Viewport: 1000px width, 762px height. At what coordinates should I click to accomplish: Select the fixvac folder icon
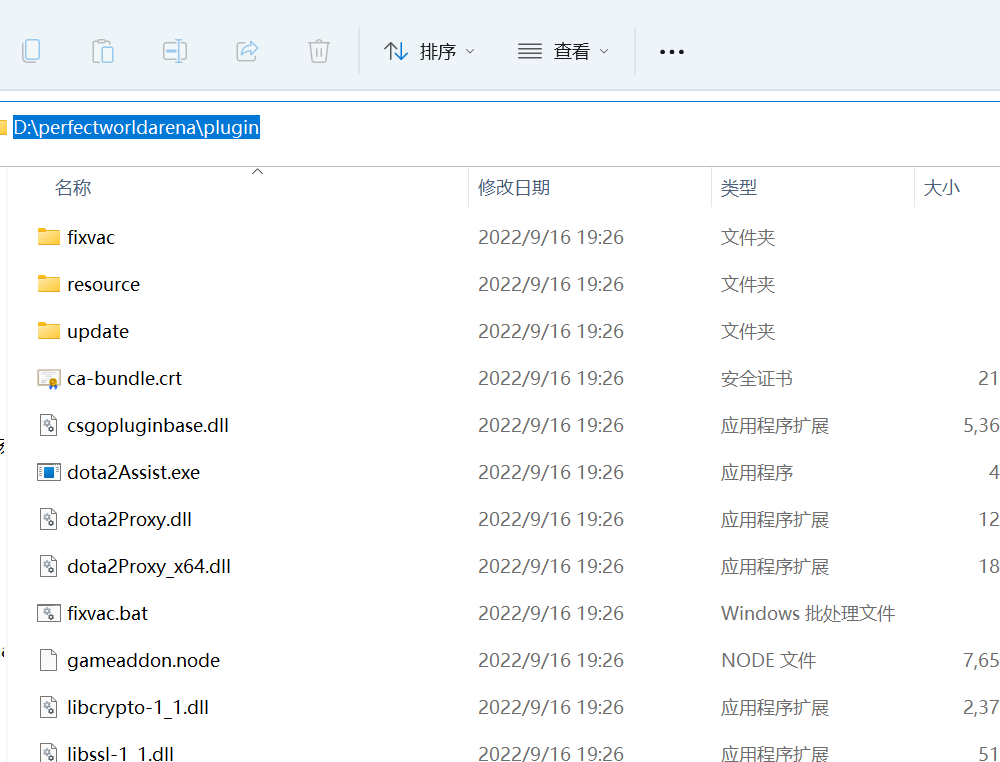coord(48,237)
